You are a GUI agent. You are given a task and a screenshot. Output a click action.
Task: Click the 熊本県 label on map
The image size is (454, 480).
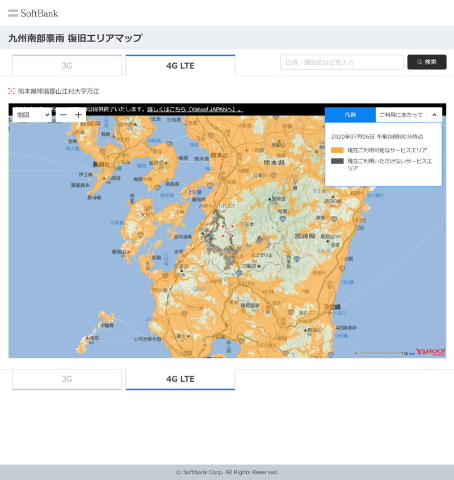274,163
